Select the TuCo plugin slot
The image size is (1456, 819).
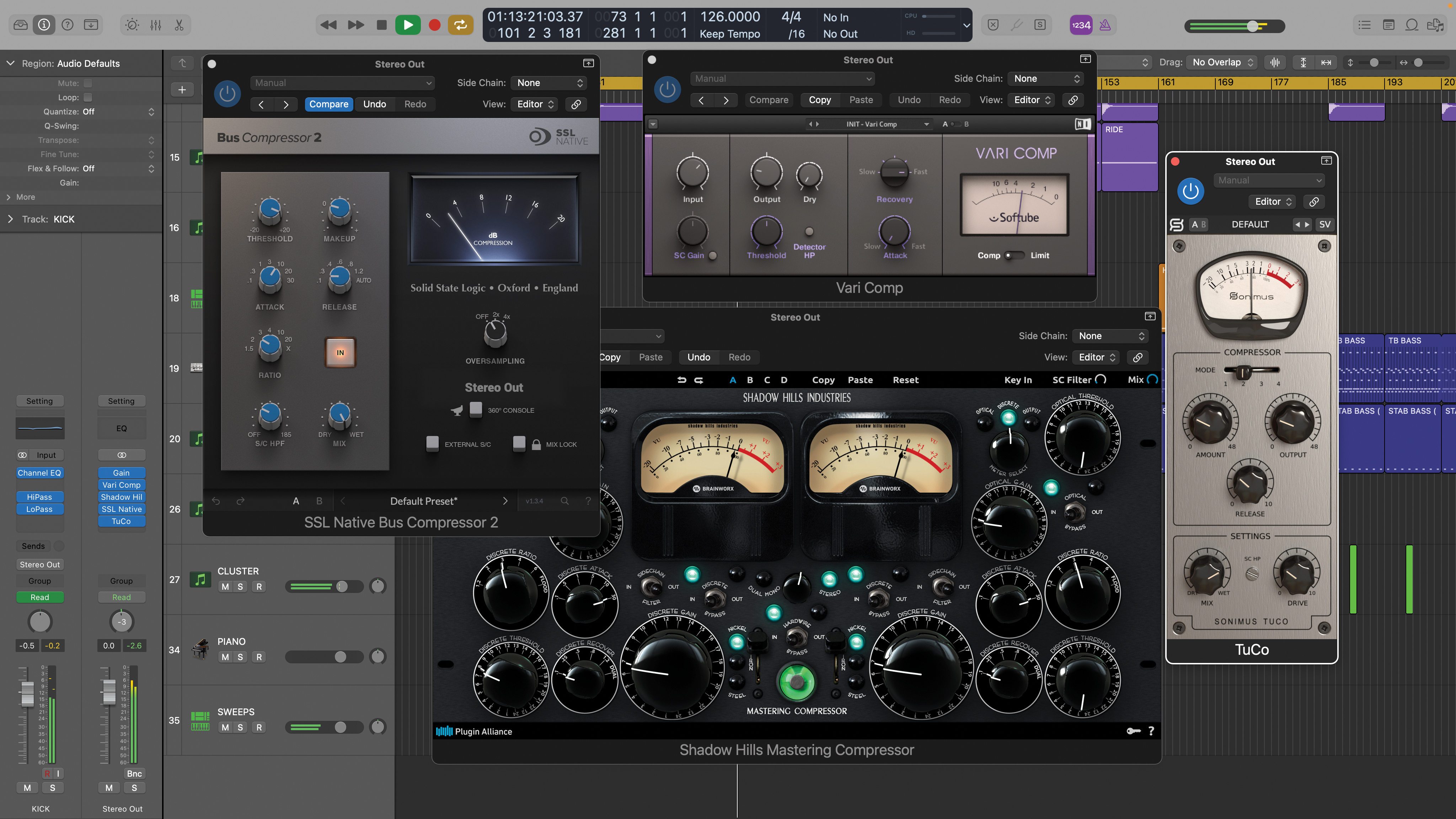(121, 521)
